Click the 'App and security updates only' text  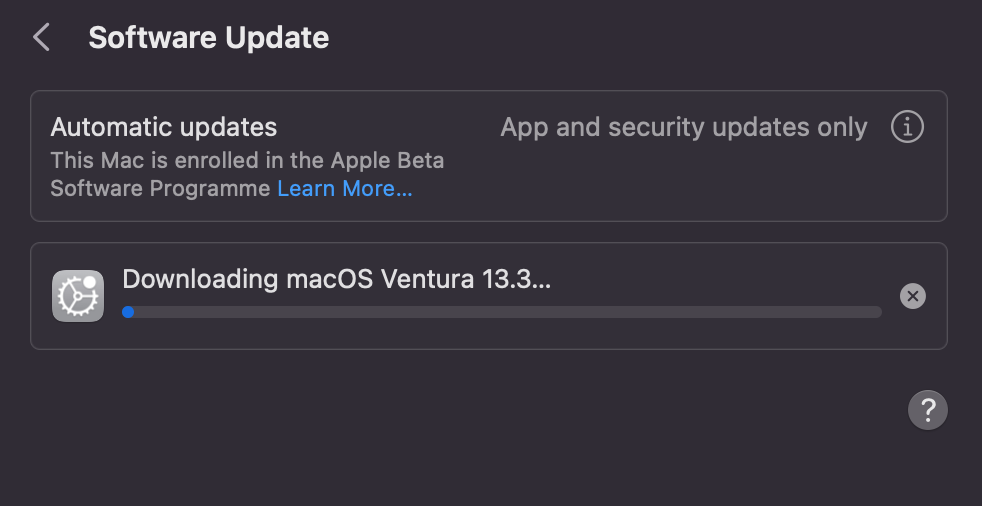(683, 128)
